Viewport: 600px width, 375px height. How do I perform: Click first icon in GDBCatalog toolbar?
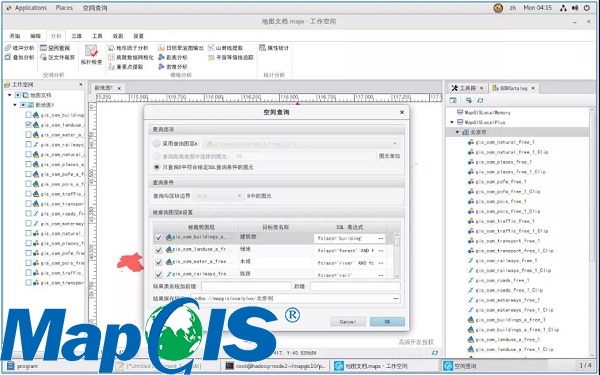tap(453, 100)
